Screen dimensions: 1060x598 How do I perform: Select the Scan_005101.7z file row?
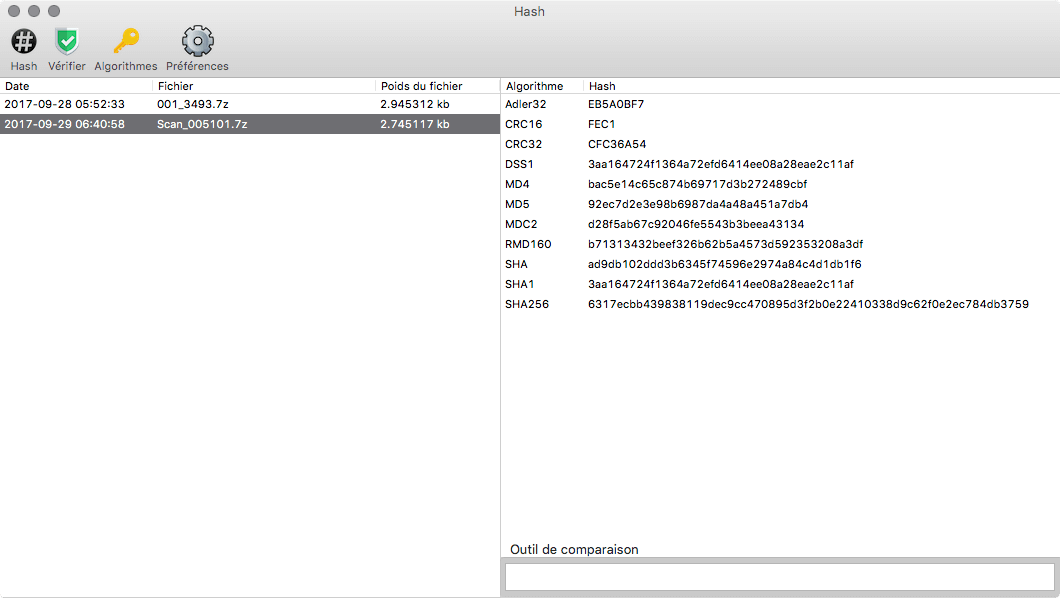(250, 124)
